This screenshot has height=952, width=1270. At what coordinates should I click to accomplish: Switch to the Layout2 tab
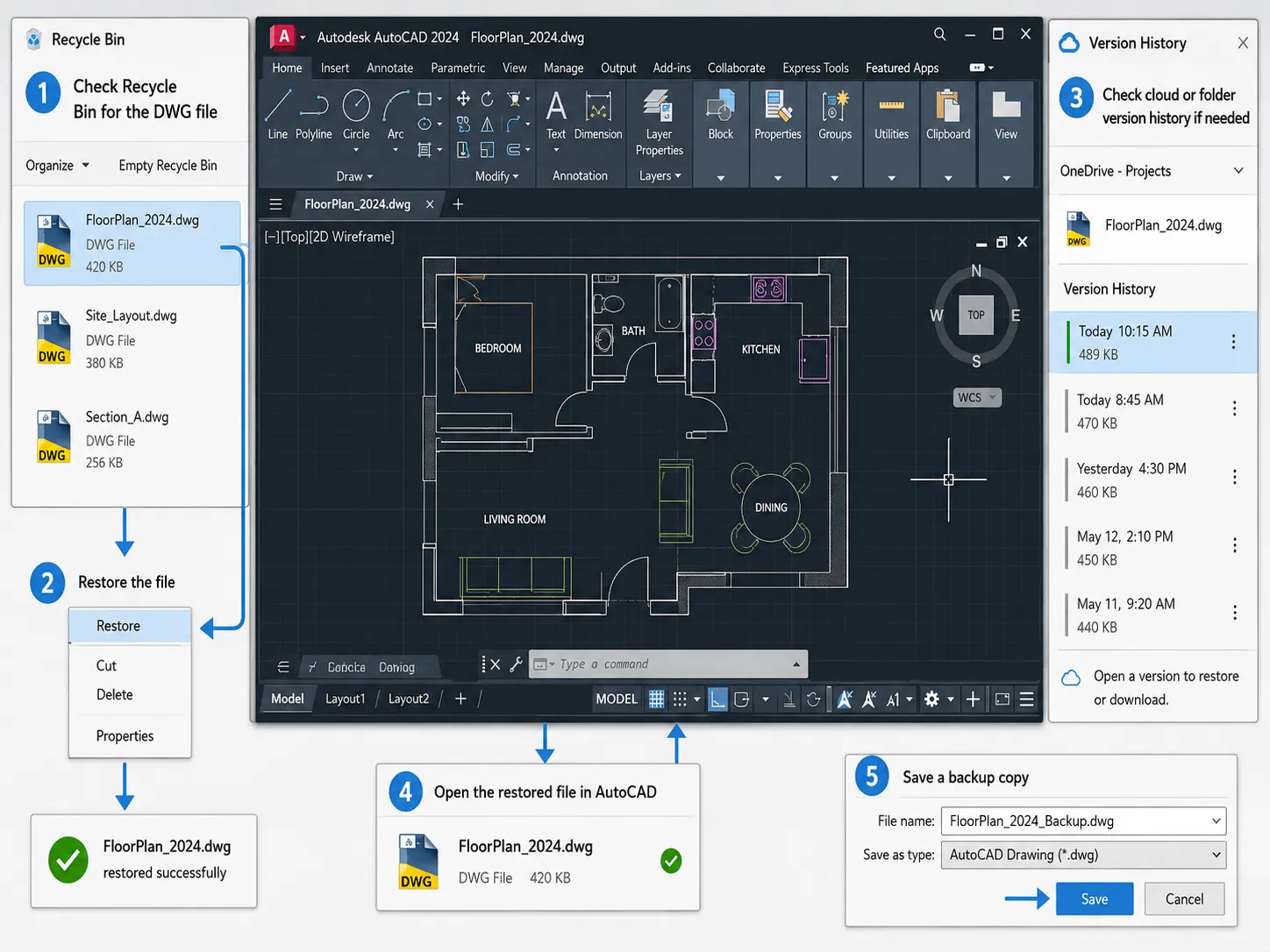(409, 699)
